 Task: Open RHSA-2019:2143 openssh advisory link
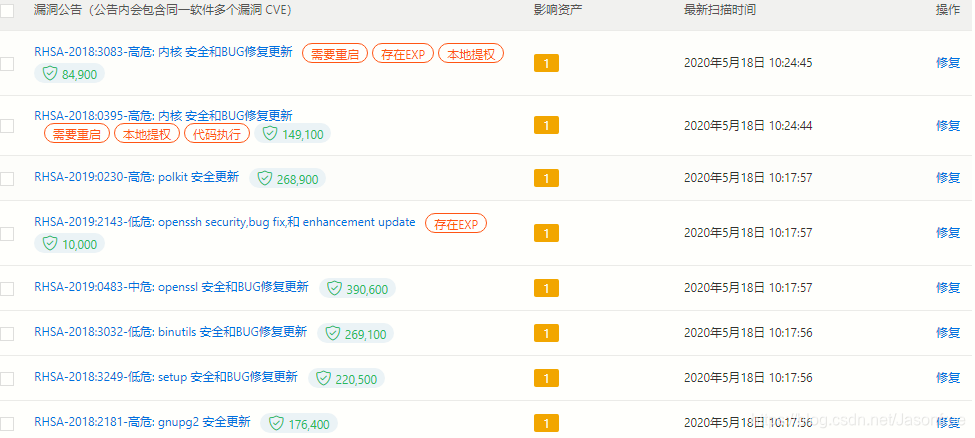(224, 222)
